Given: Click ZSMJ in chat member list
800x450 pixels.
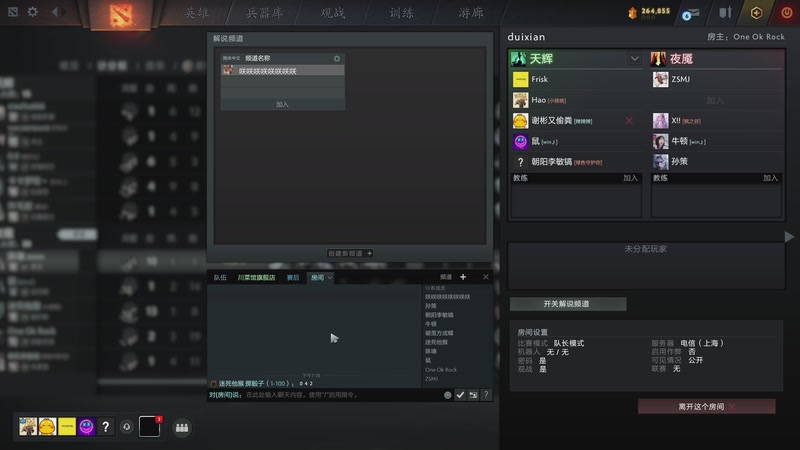Looking at the screenshot, I should coord(432,379).
